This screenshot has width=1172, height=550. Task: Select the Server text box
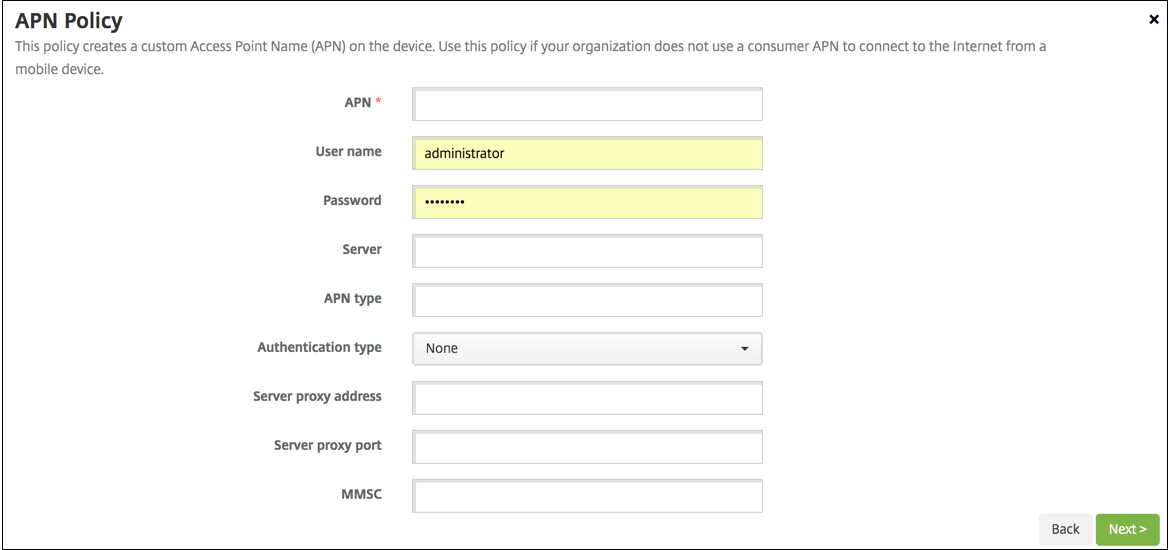point(587,251)
